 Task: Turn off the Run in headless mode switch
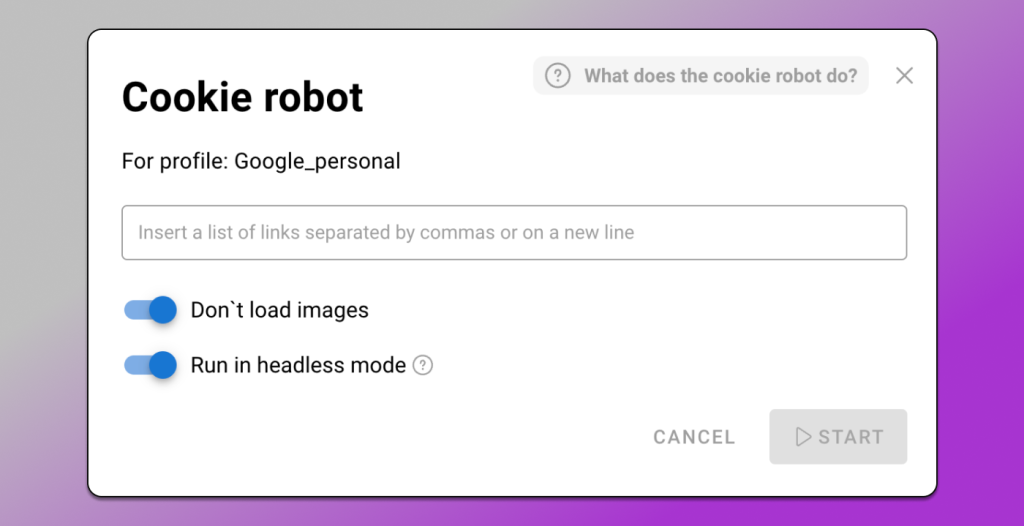coord(150,365)
